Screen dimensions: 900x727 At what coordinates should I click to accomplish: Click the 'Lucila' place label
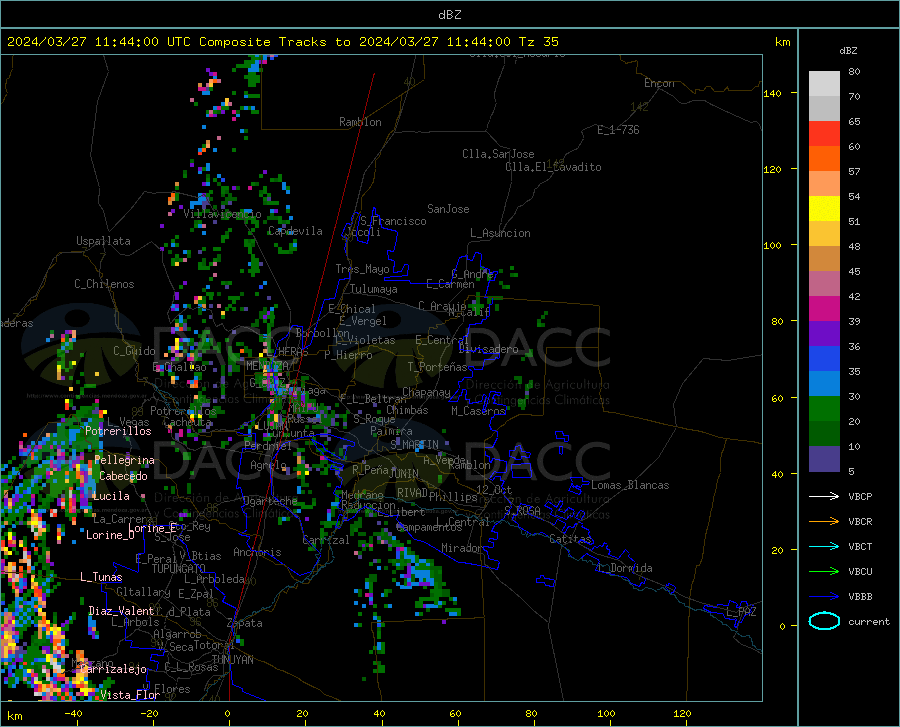(111, 496)
